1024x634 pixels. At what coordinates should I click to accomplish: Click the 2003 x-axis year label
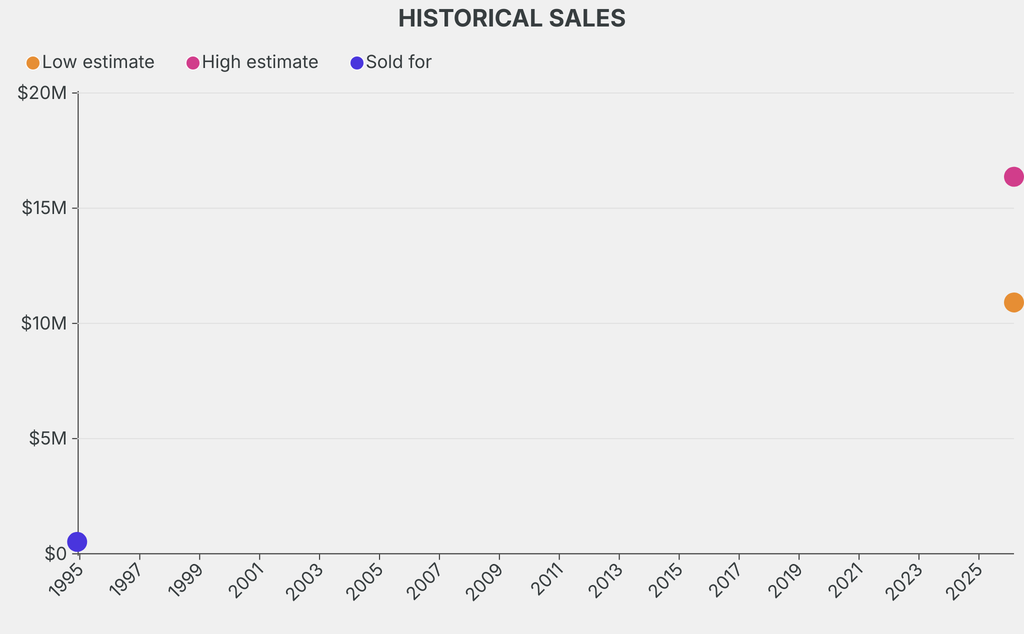point(304,580)
